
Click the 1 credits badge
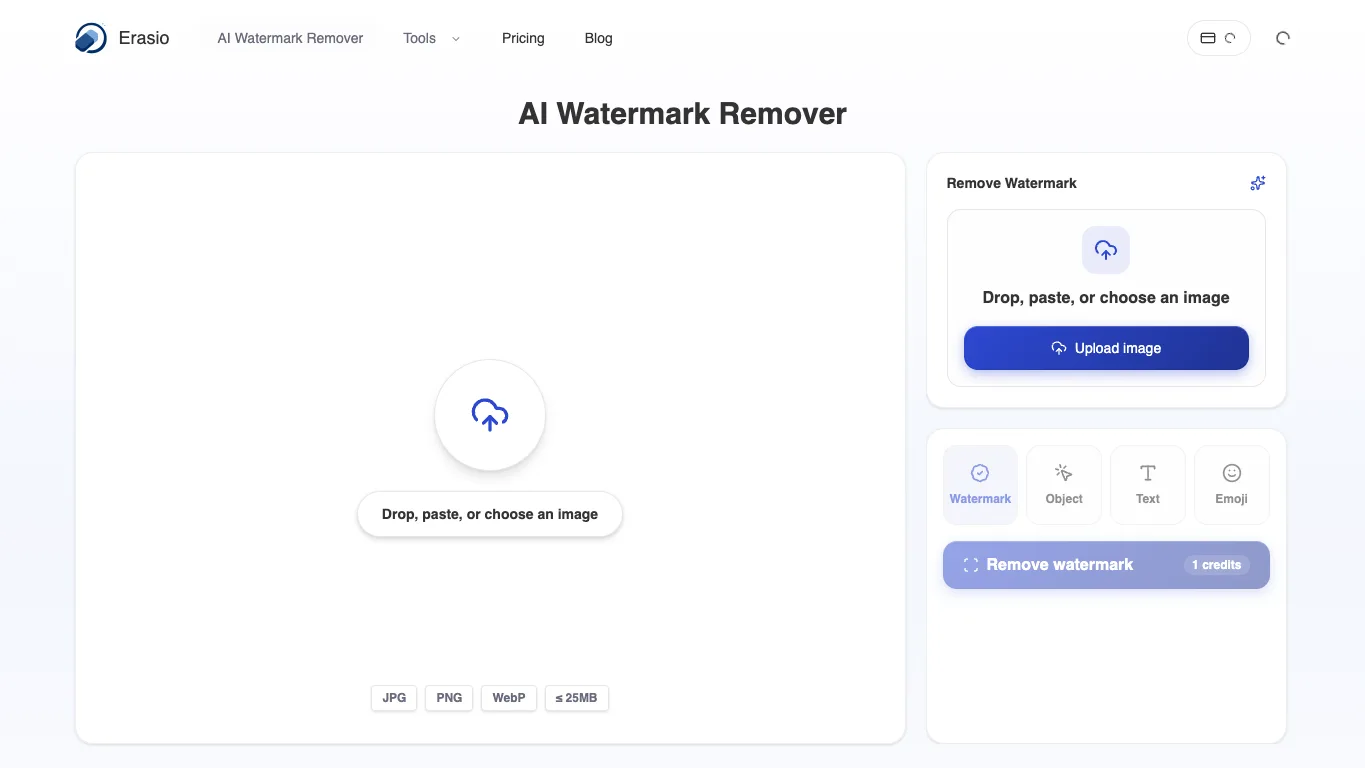[x=1216, y=565]
